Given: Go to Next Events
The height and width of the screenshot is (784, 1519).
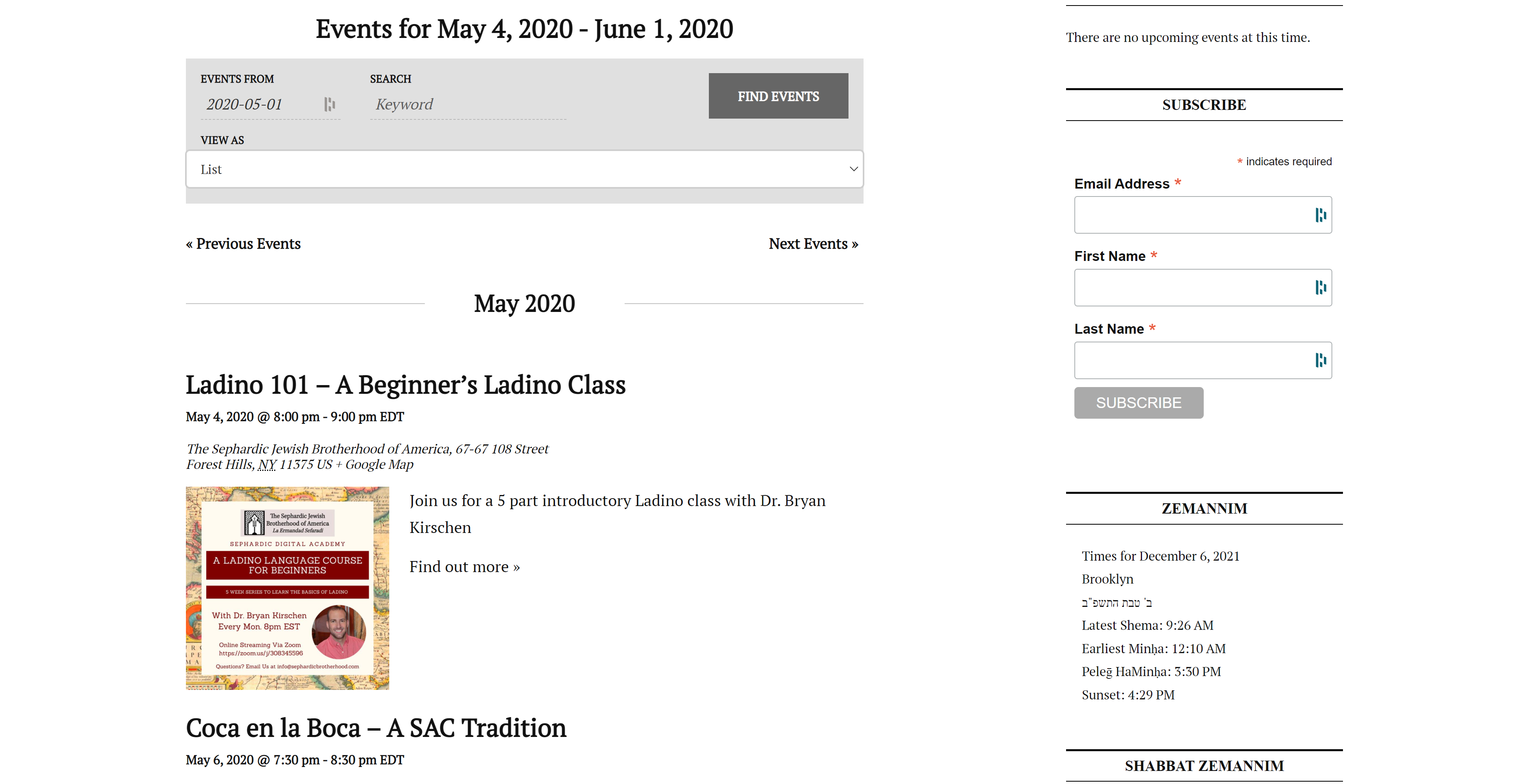Looking at the screenshot, I should 813,244.
